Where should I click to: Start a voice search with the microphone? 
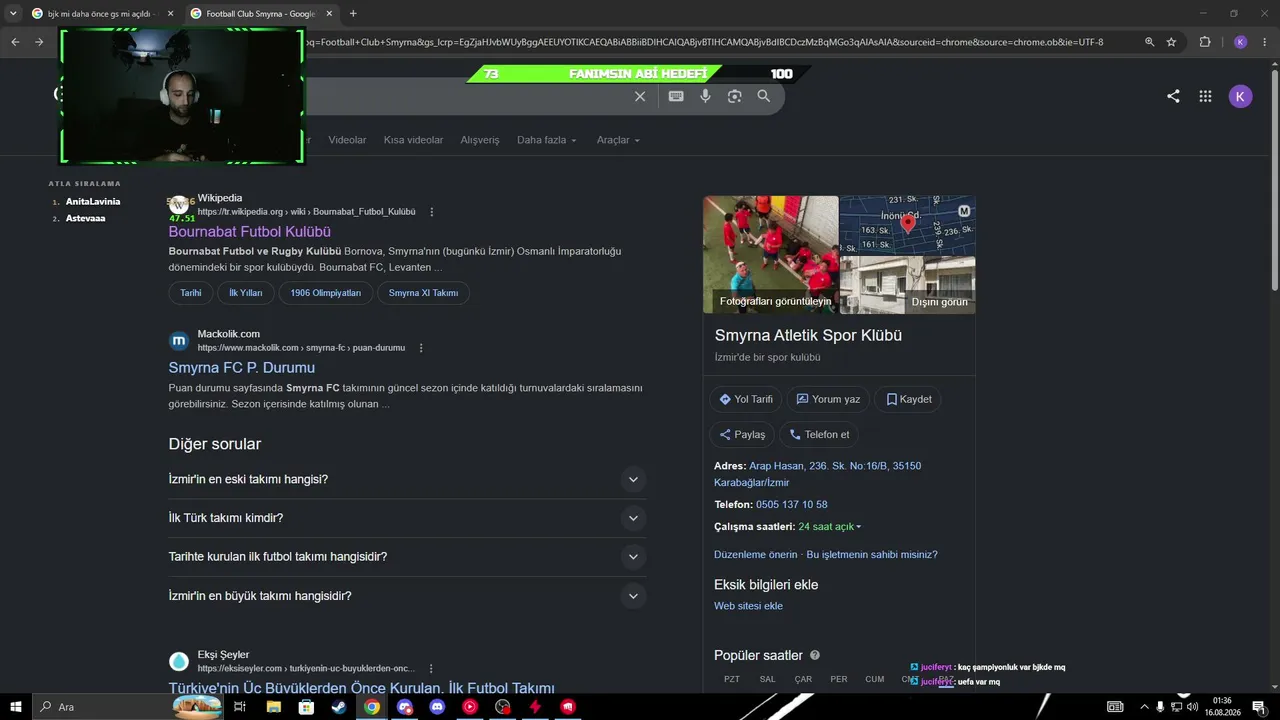[x=705, y=96]
